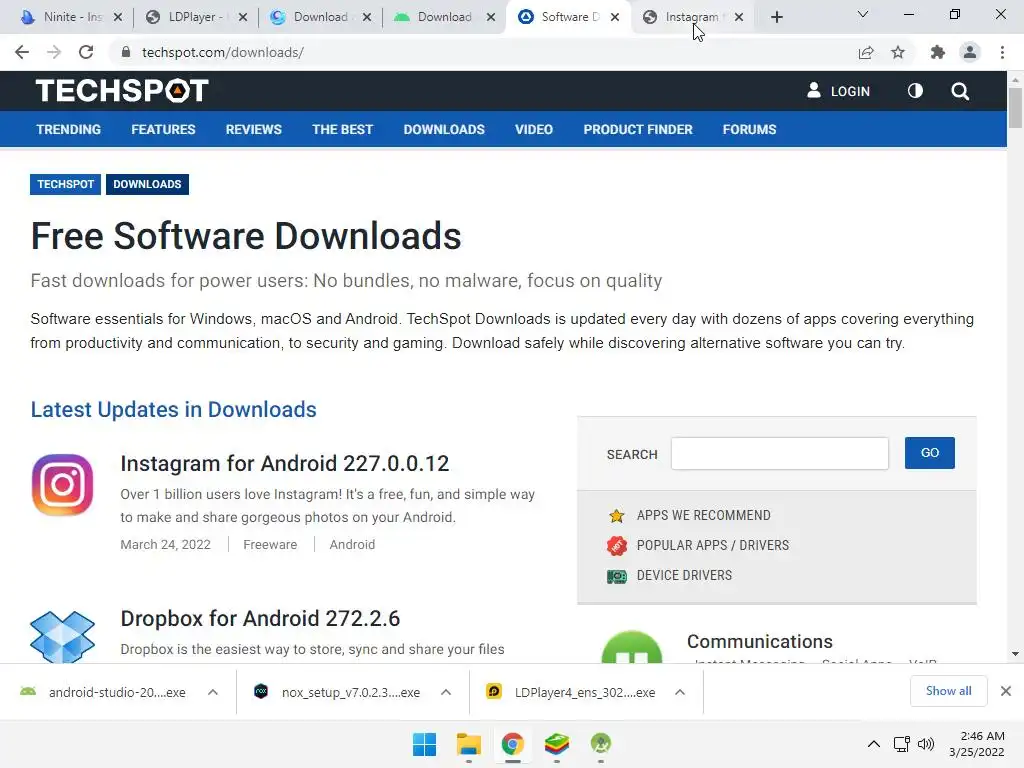Open the DOWNLOADS nav item
1024x768 pixels.
444,129
